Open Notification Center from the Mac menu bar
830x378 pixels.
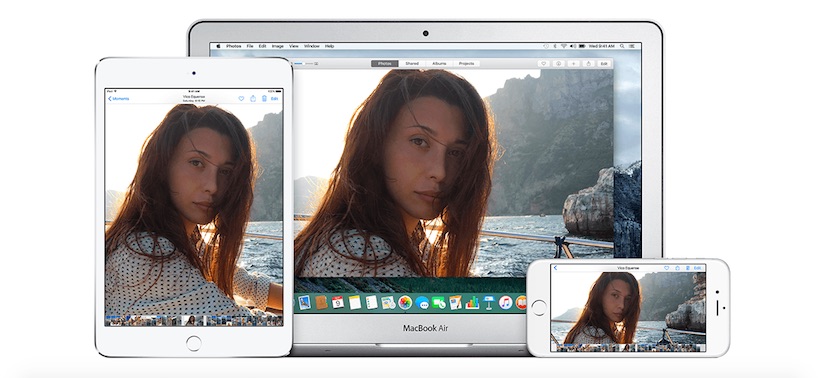click(631, 46)
